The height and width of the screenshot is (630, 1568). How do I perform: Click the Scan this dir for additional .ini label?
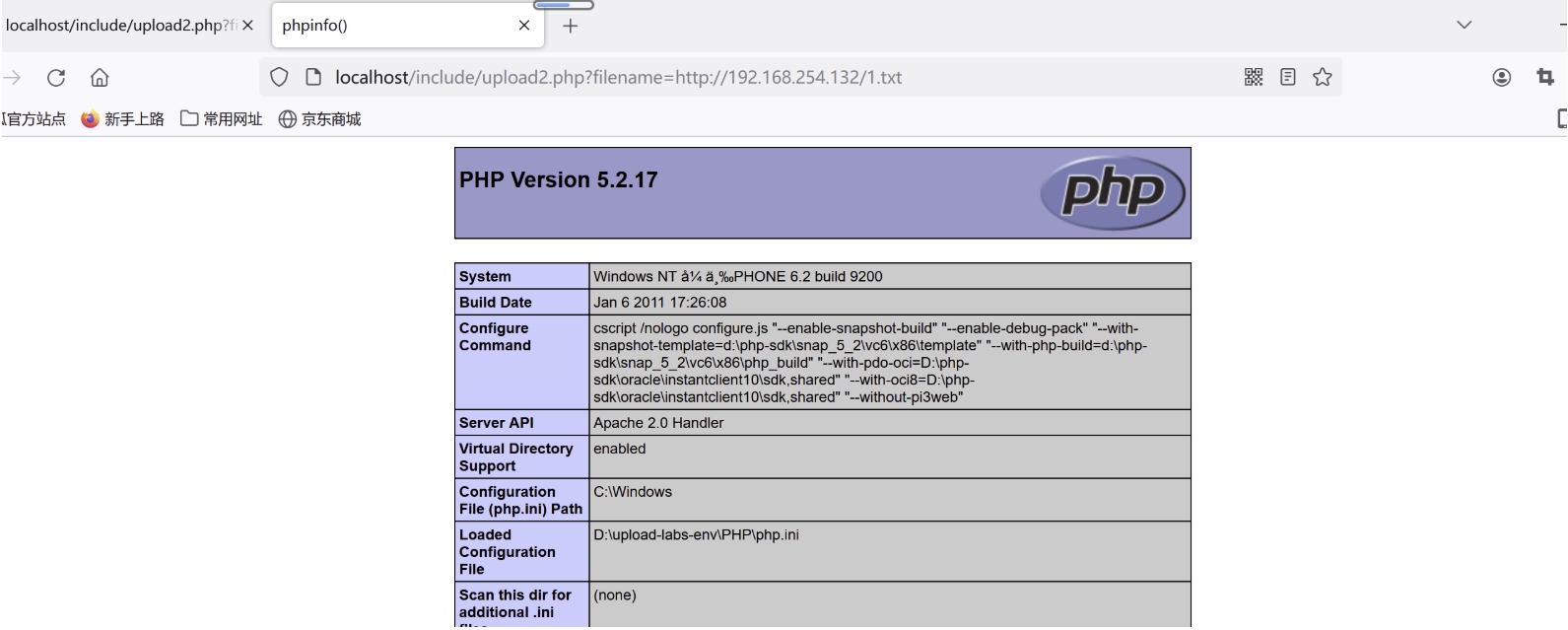521,605
